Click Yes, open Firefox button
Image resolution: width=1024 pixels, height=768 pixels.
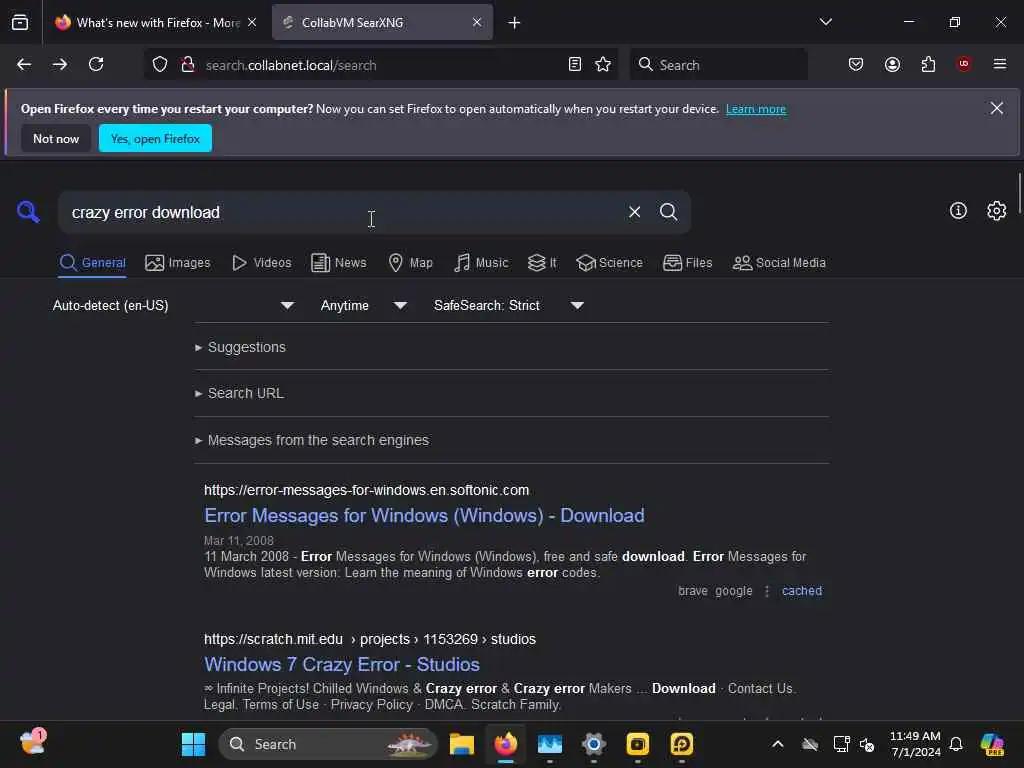155,138
